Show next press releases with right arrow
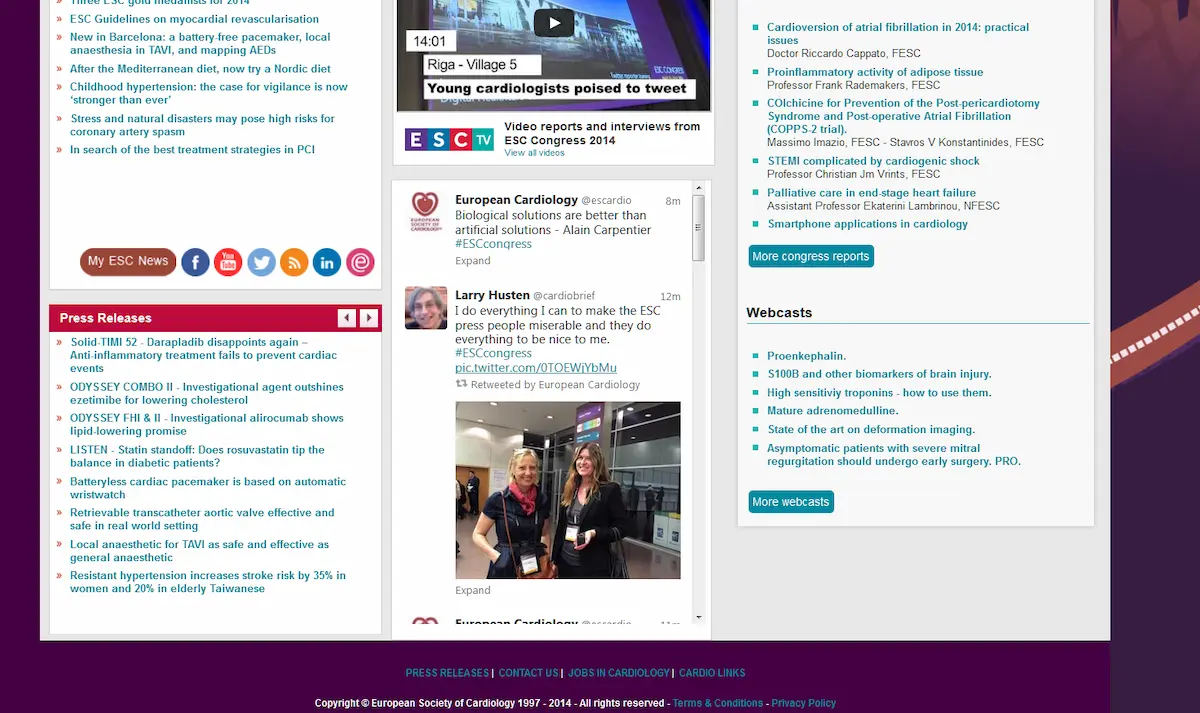Image resolution: width=1200 pixels, height=713 pixels. [369, 318]
